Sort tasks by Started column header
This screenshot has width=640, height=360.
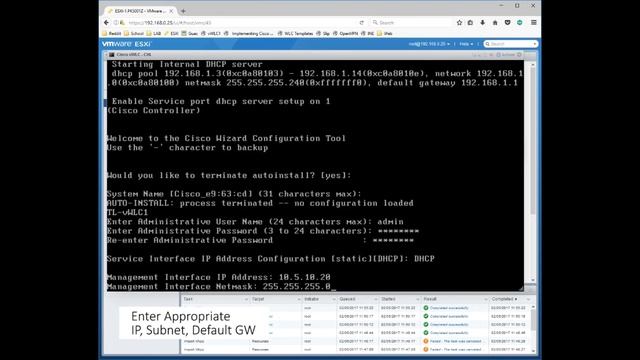point(388,299)
